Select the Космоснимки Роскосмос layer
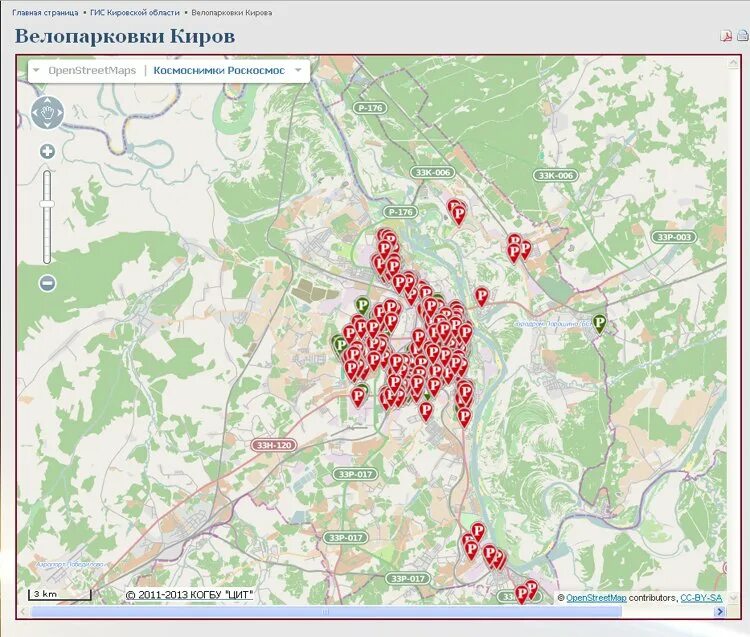Image resolution: width=750 pixels, height=637 pixels. click(219, 70)
